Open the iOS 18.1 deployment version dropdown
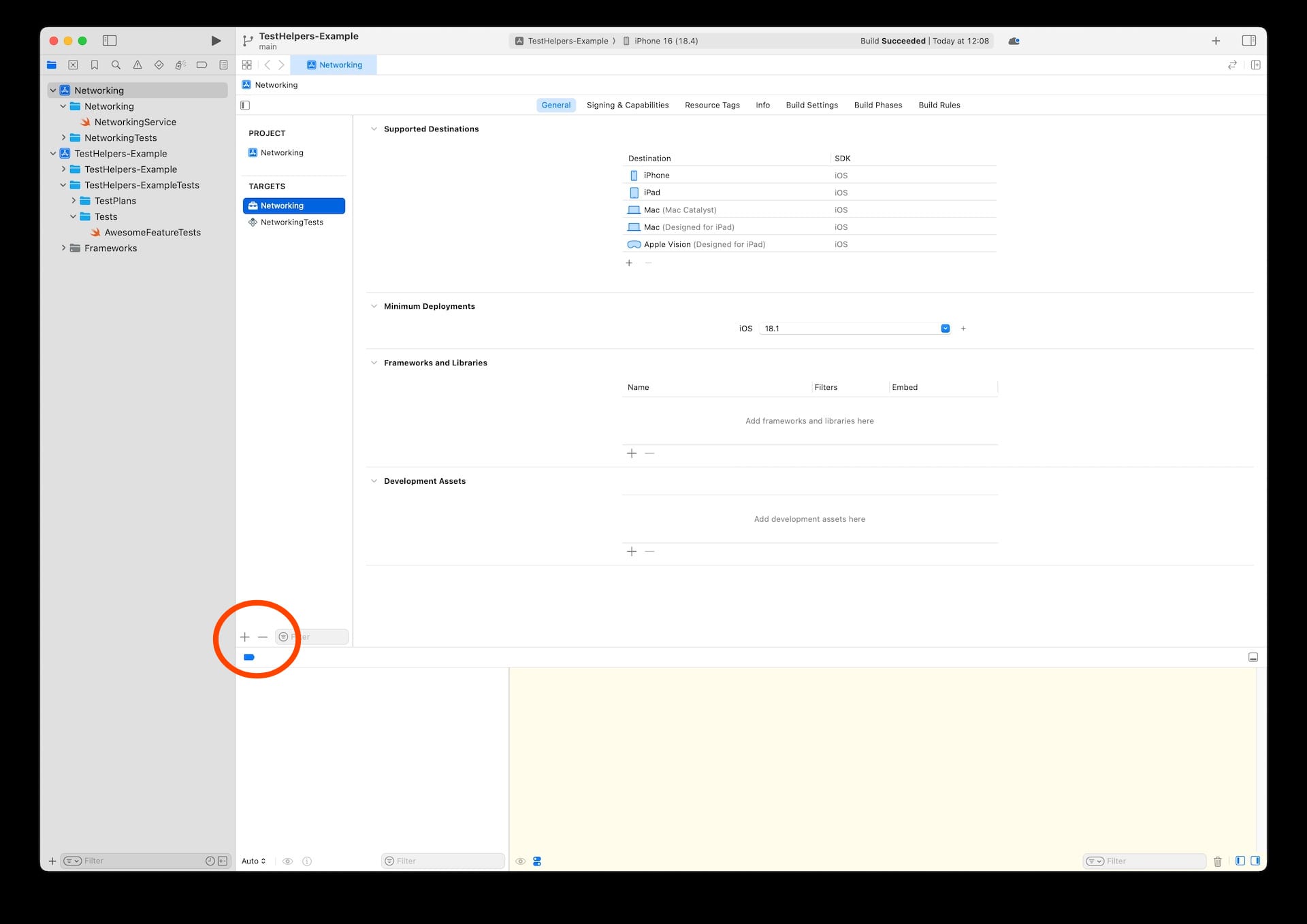 [945, 328]
